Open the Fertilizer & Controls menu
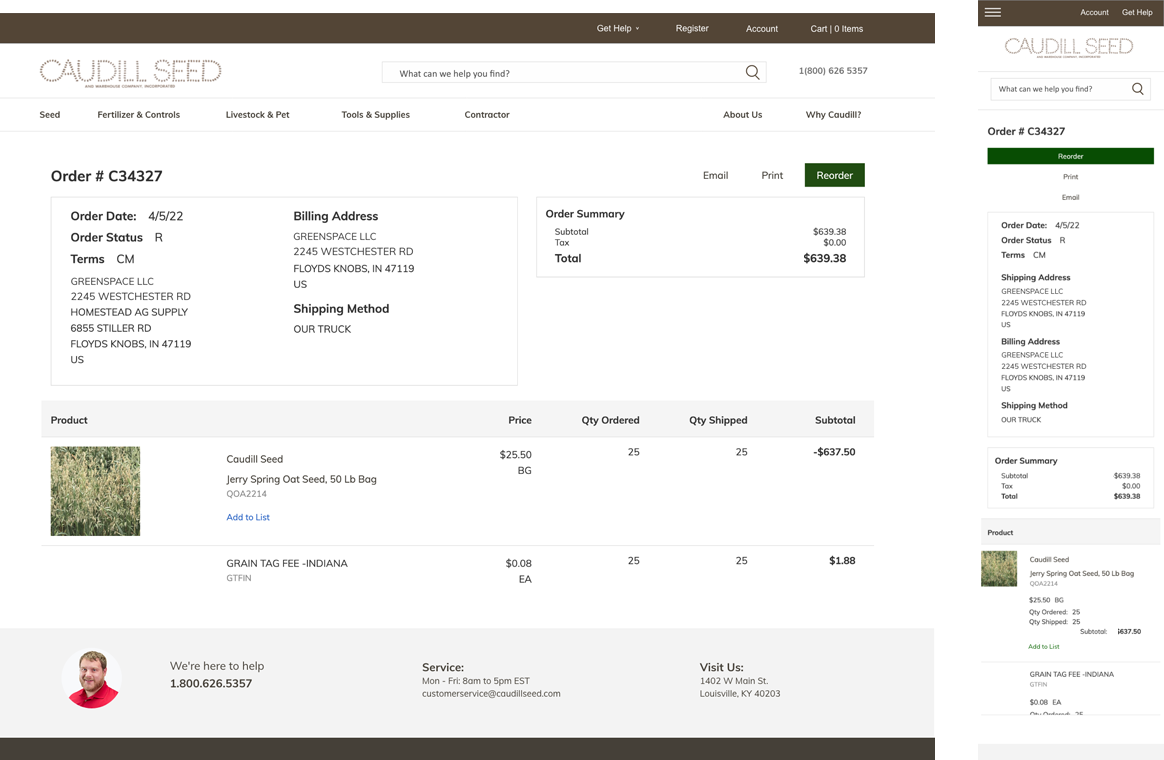1164x760 pixels. [139, 114]
